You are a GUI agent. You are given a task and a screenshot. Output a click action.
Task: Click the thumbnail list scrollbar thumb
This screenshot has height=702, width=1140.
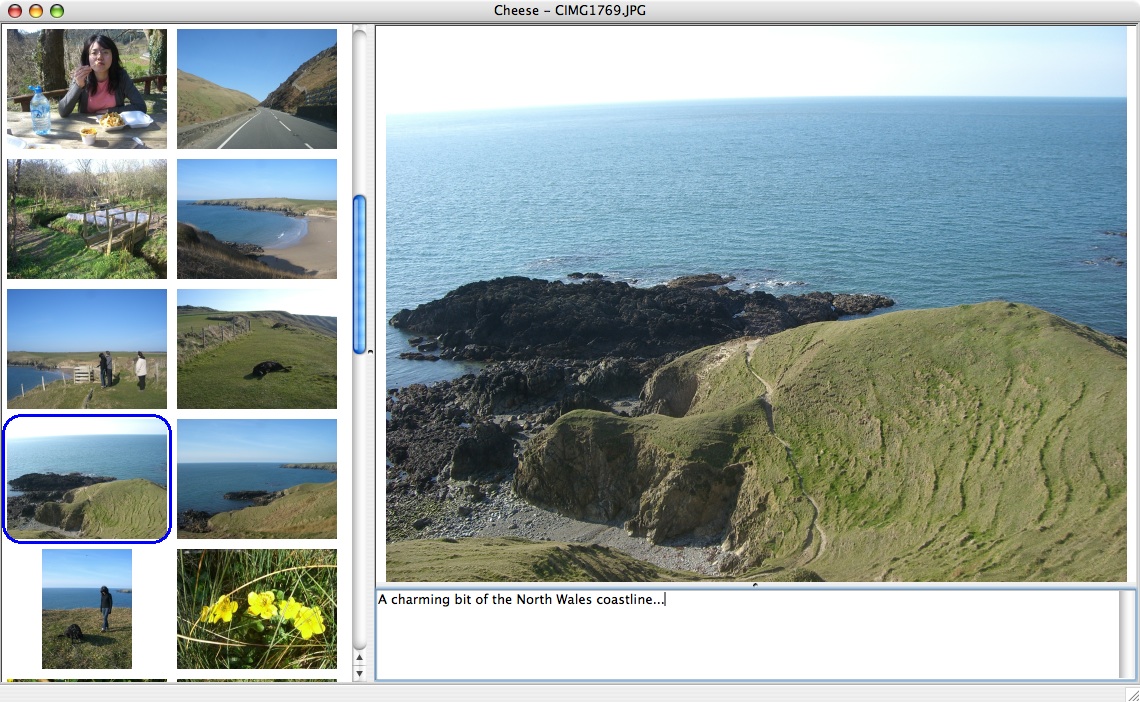359,275
